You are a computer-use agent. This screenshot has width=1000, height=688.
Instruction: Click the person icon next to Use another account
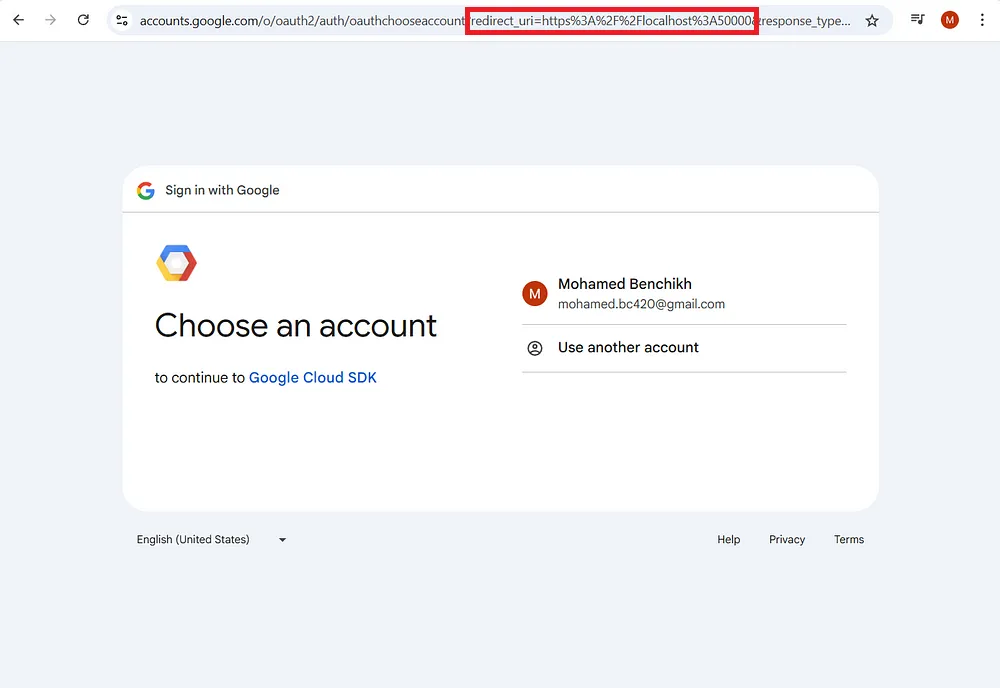pos(535,348)
